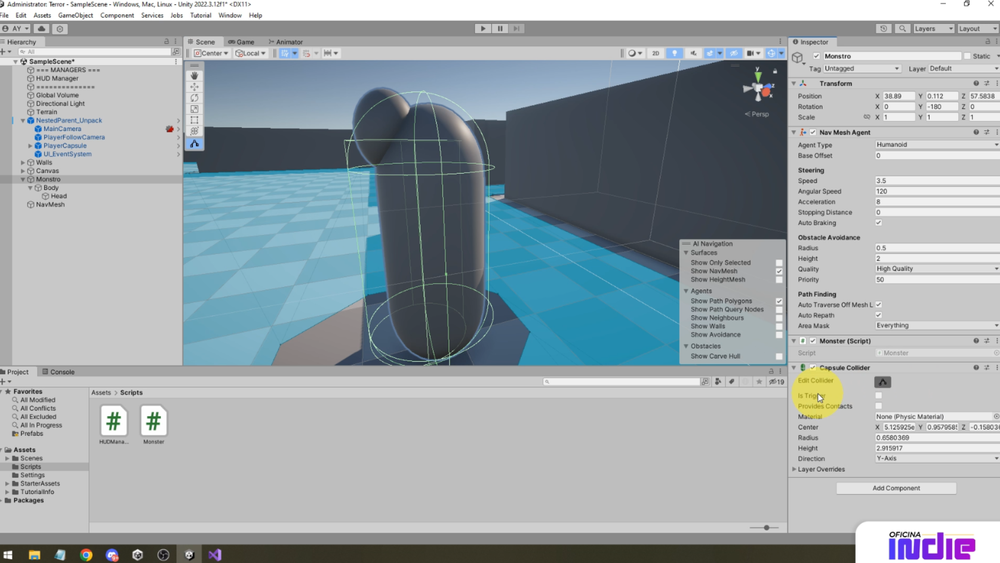Expand the Layer Overrides section
1000x563 pixels.
click(821, 469)
